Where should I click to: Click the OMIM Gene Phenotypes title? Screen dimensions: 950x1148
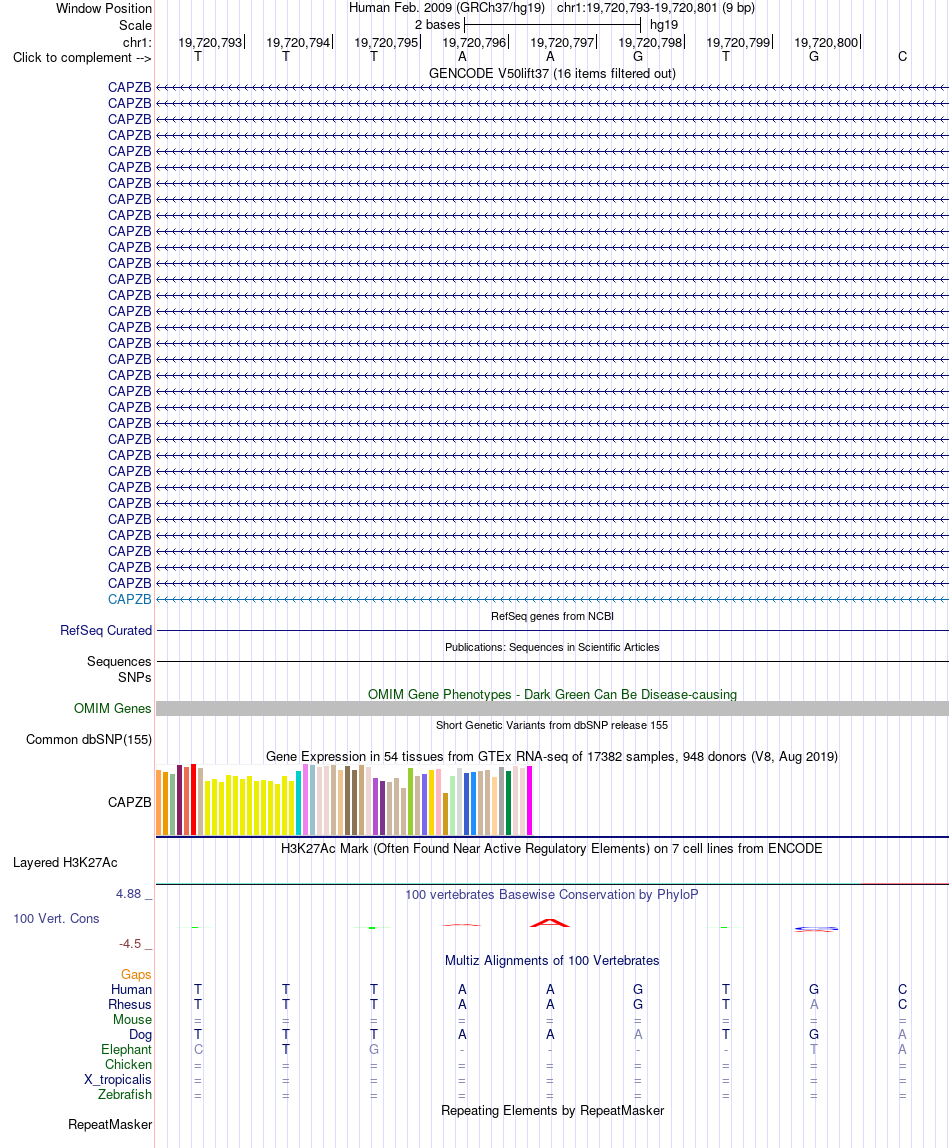[x=552, y=694]
